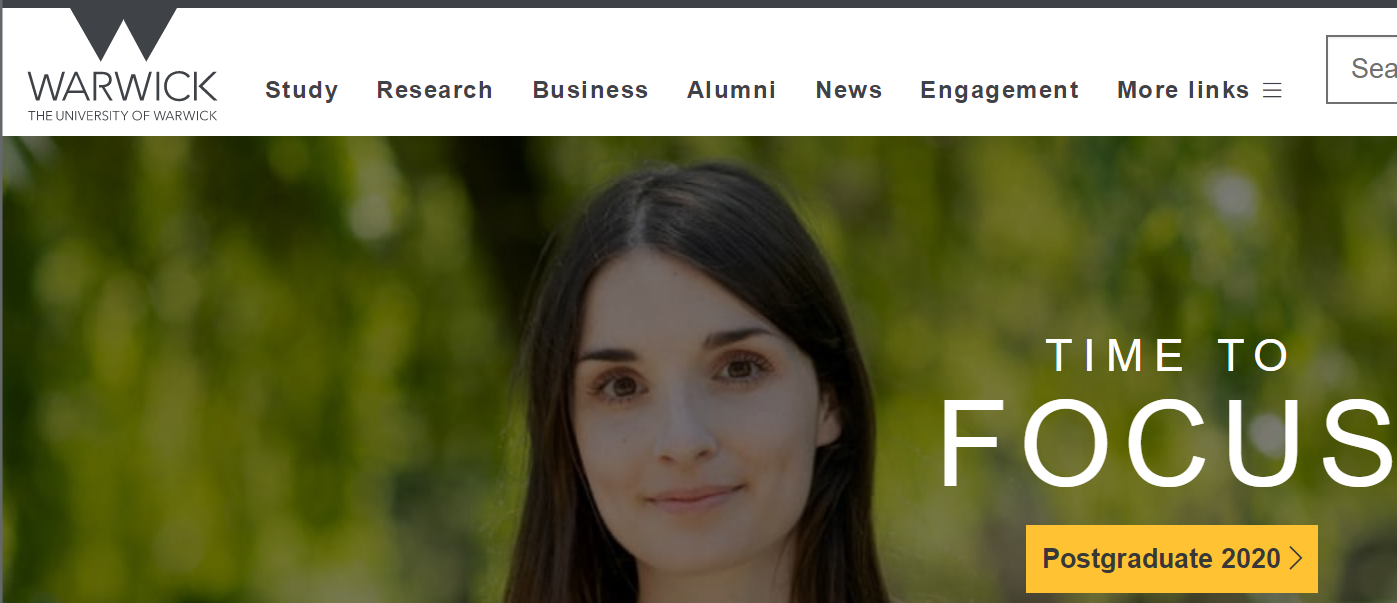Go to the Research section
This screenshot has height=603, width=1397.
[435, 90]
